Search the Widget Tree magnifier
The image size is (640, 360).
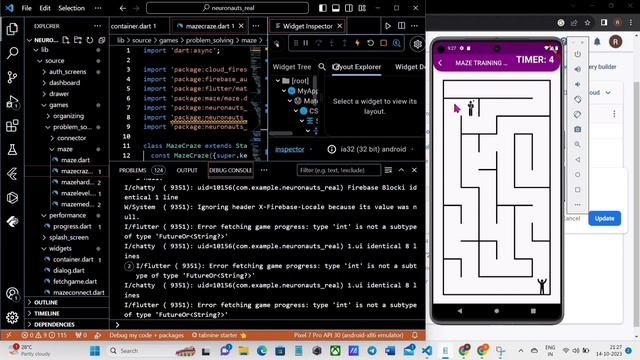point(322,67)
